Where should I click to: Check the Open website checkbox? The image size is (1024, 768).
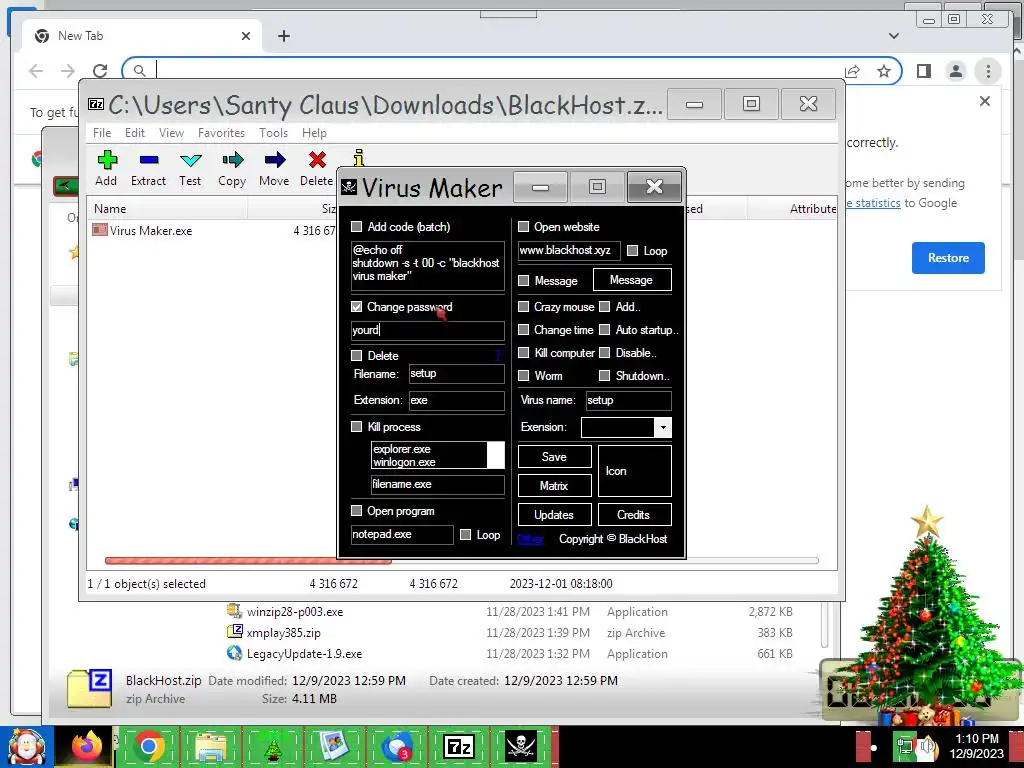(524, 227)
